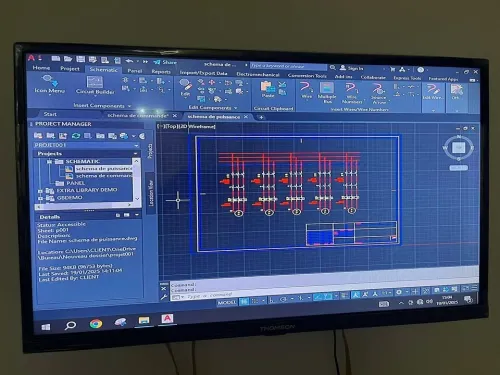This screenshot has width=500, height=375.
Task: Click the Undo arrow in quick access toolbar
Action: tap(129, 61)
